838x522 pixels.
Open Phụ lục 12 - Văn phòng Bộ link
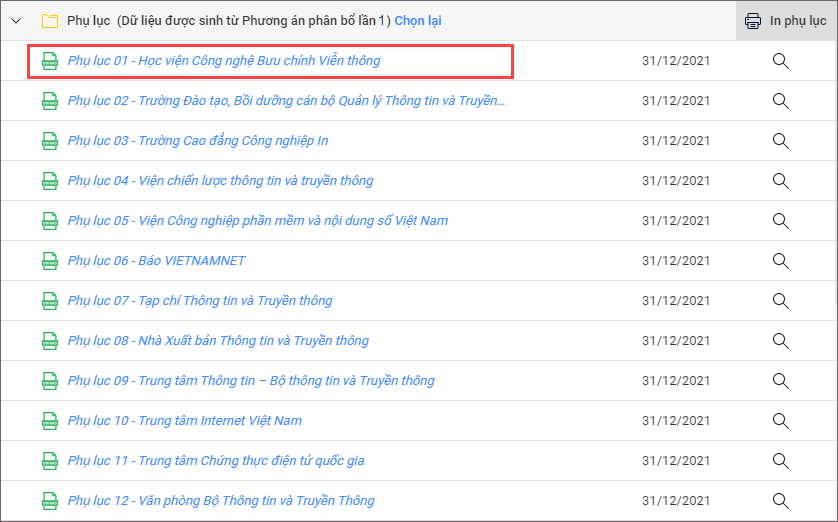coord(221,501)
